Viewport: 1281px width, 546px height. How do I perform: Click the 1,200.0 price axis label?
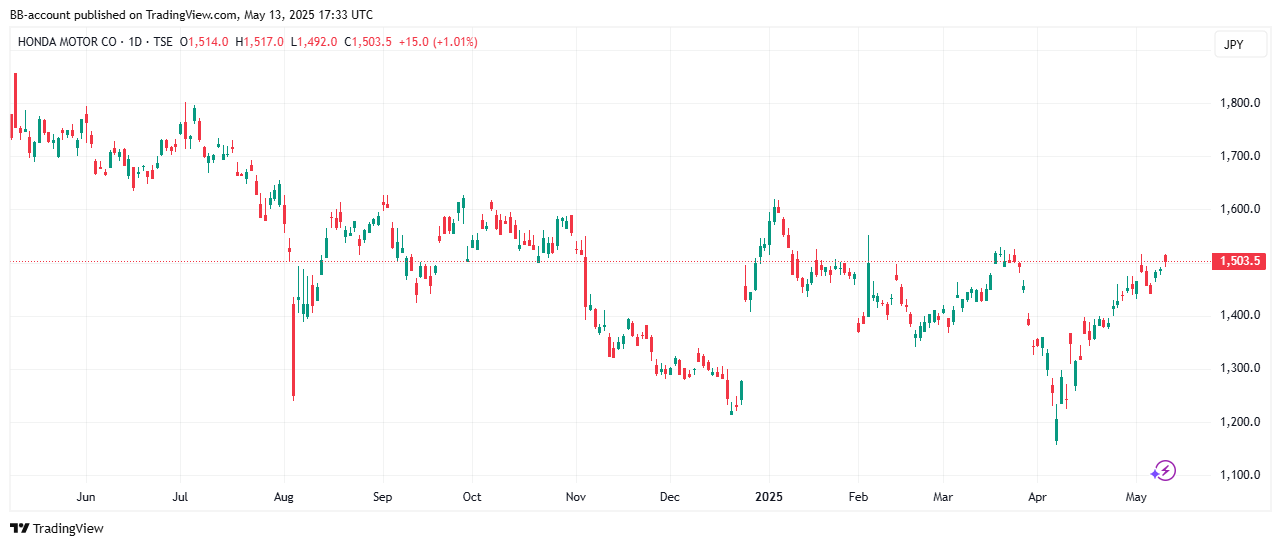click(1239, 422)
